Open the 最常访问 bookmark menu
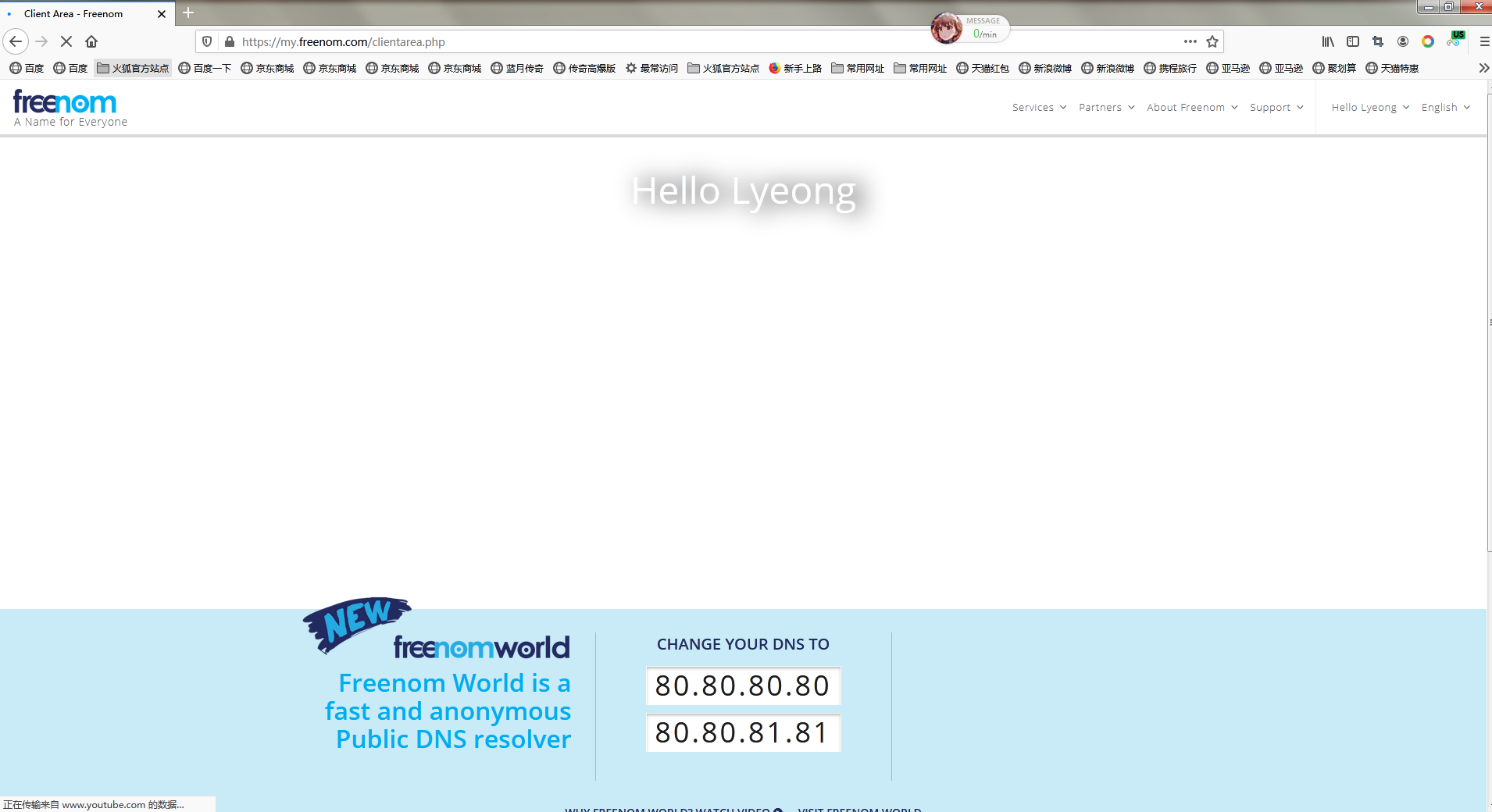Viewport: 1492px width, 812px height. pos(651,68)
